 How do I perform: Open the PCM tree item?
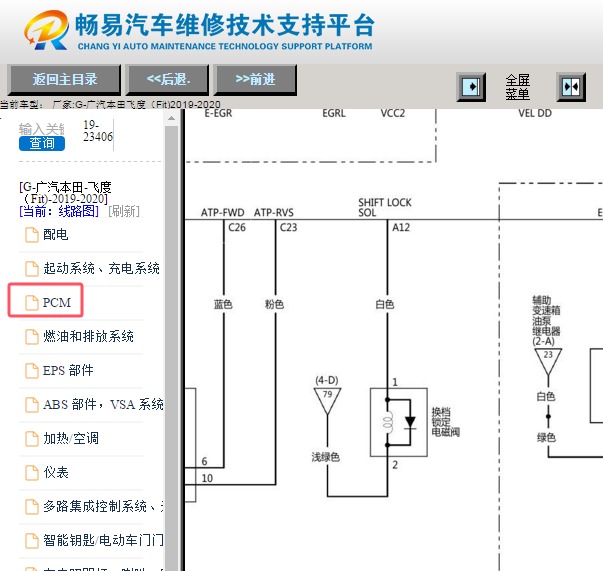(57, 303)
